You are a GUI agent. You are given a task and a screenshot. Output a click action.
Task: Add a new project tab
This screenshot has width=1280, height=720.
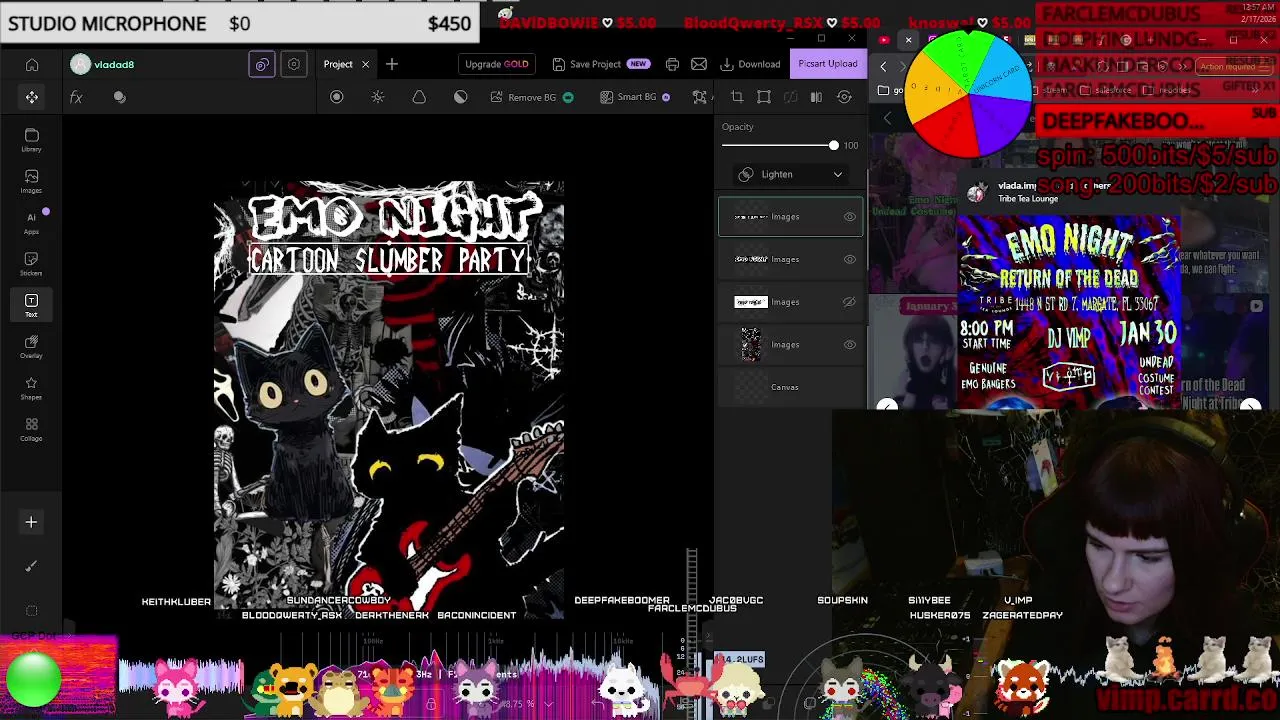(392, 64)
